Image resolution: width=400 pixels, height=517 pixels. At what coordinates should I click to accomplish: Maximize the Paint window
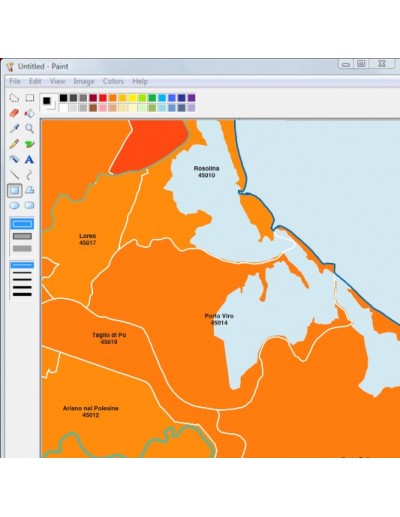(x=361, y=64)
